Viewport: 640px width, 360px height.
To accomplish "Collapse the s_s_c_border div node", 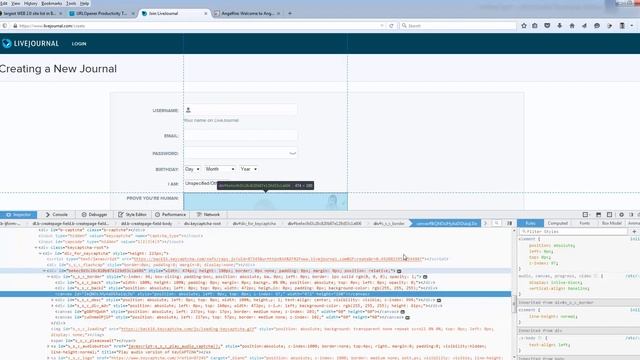I will pyautogui.click(x=48, y=277).
